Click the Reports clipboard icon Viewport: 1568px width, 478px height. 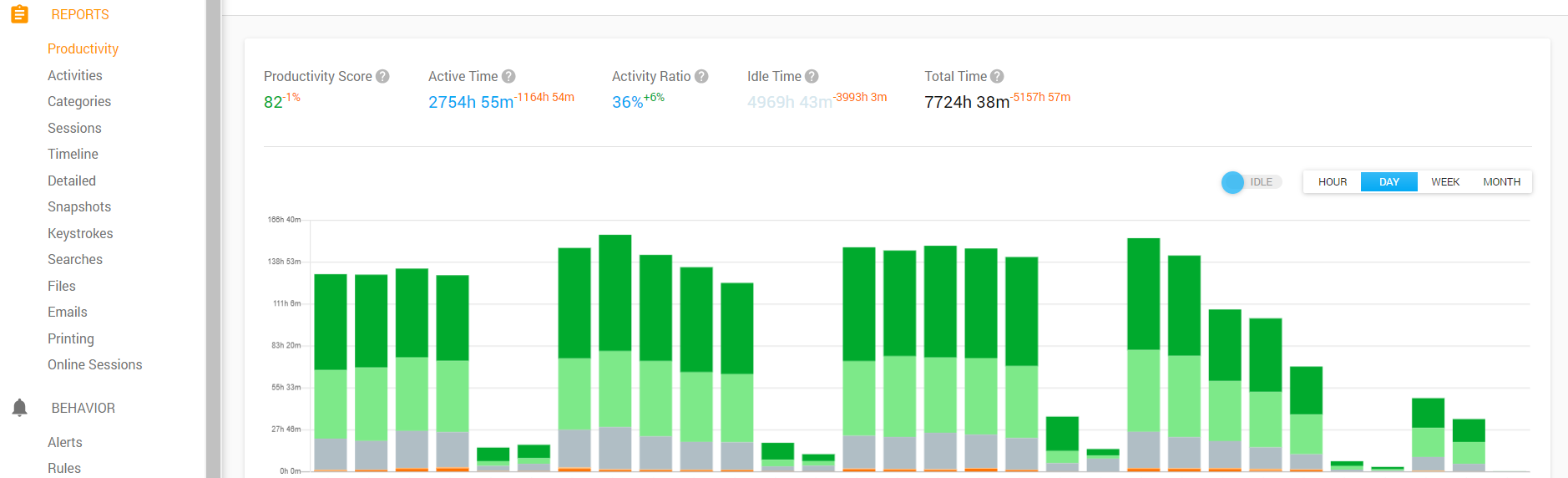[19, 14]
